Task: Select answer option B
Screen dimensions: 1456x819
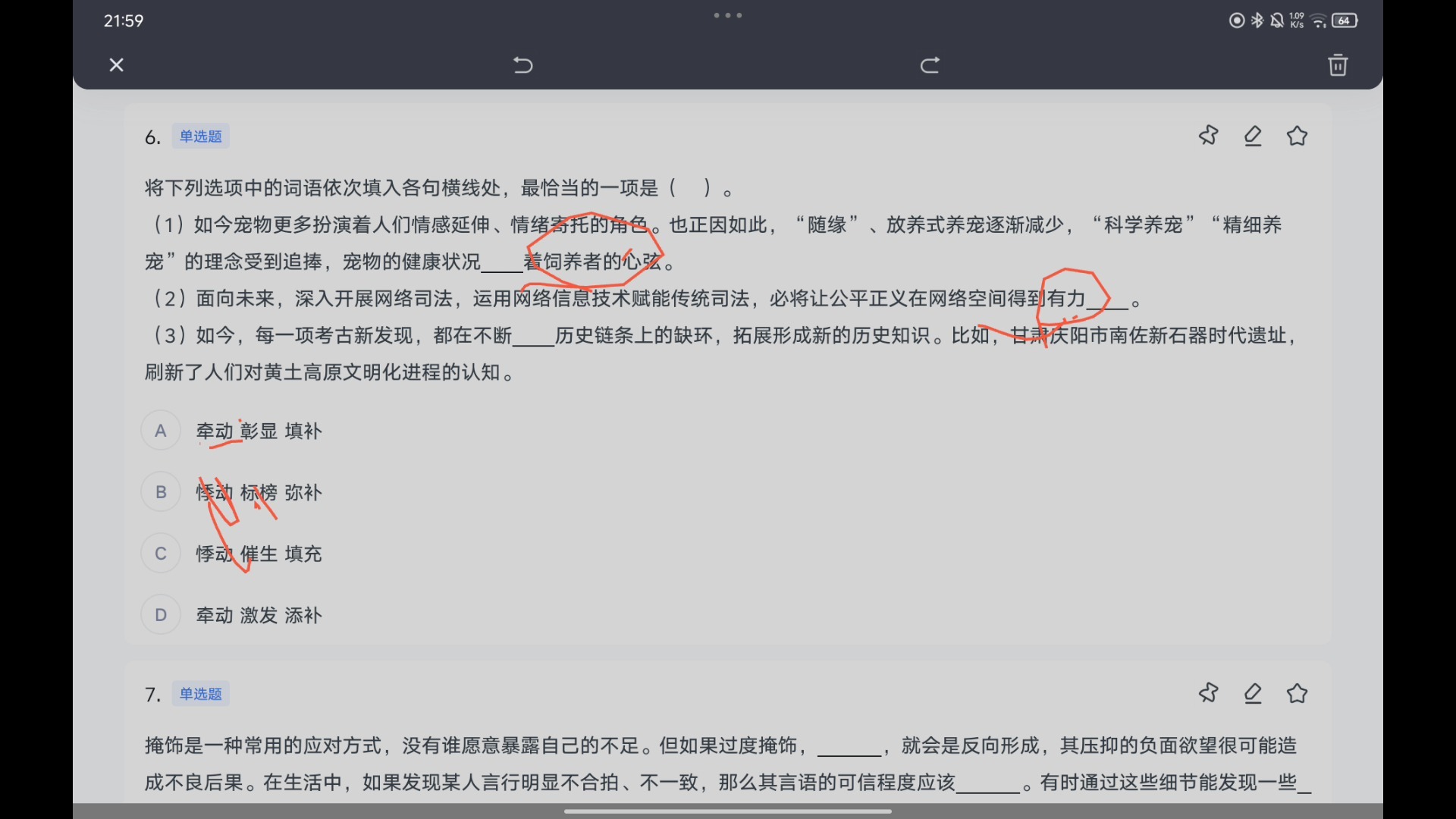Action: coord(161,492)
